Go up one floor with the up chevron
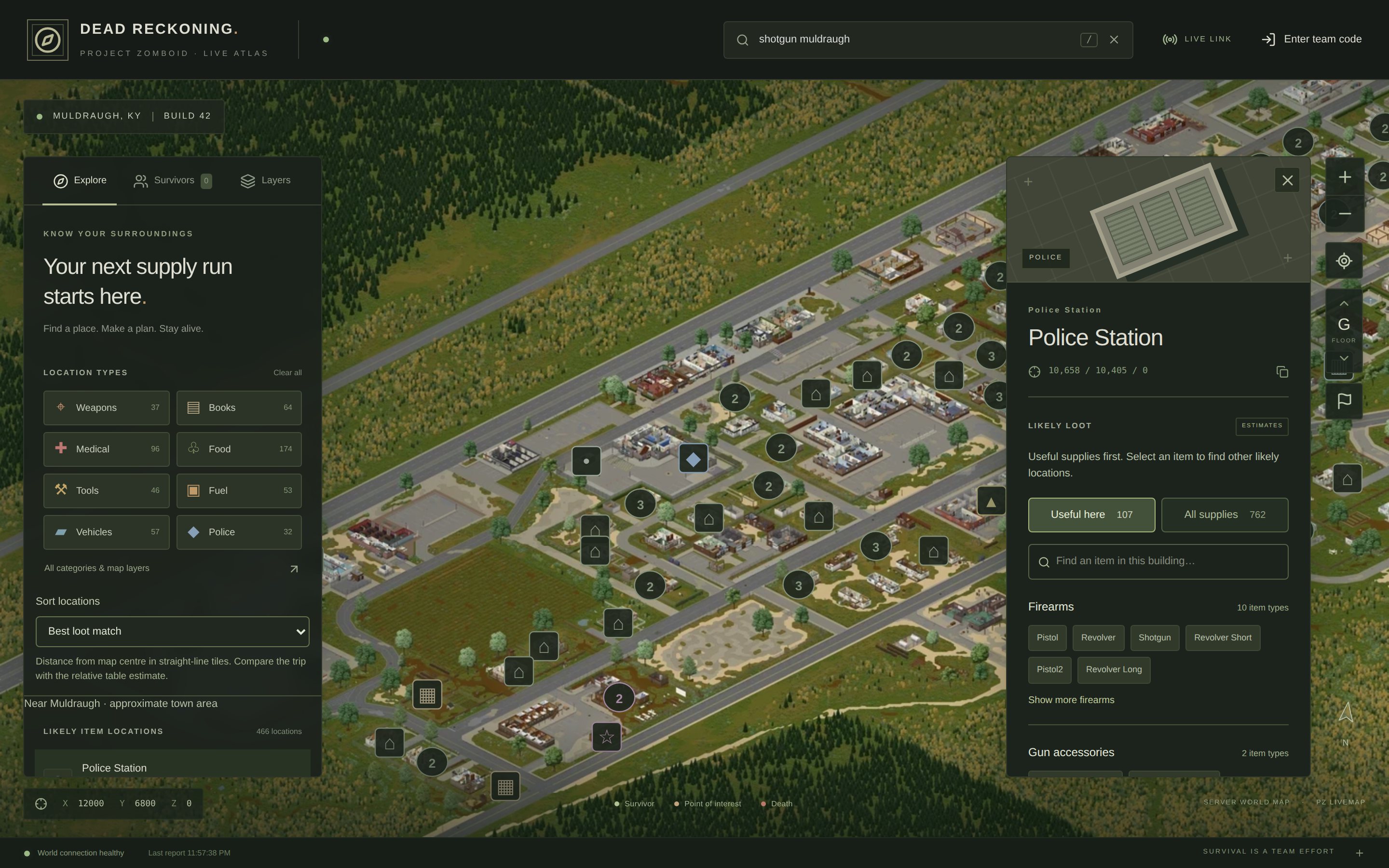The image size is (1389, 868). pyautogui.click(x=1344, y=303)
